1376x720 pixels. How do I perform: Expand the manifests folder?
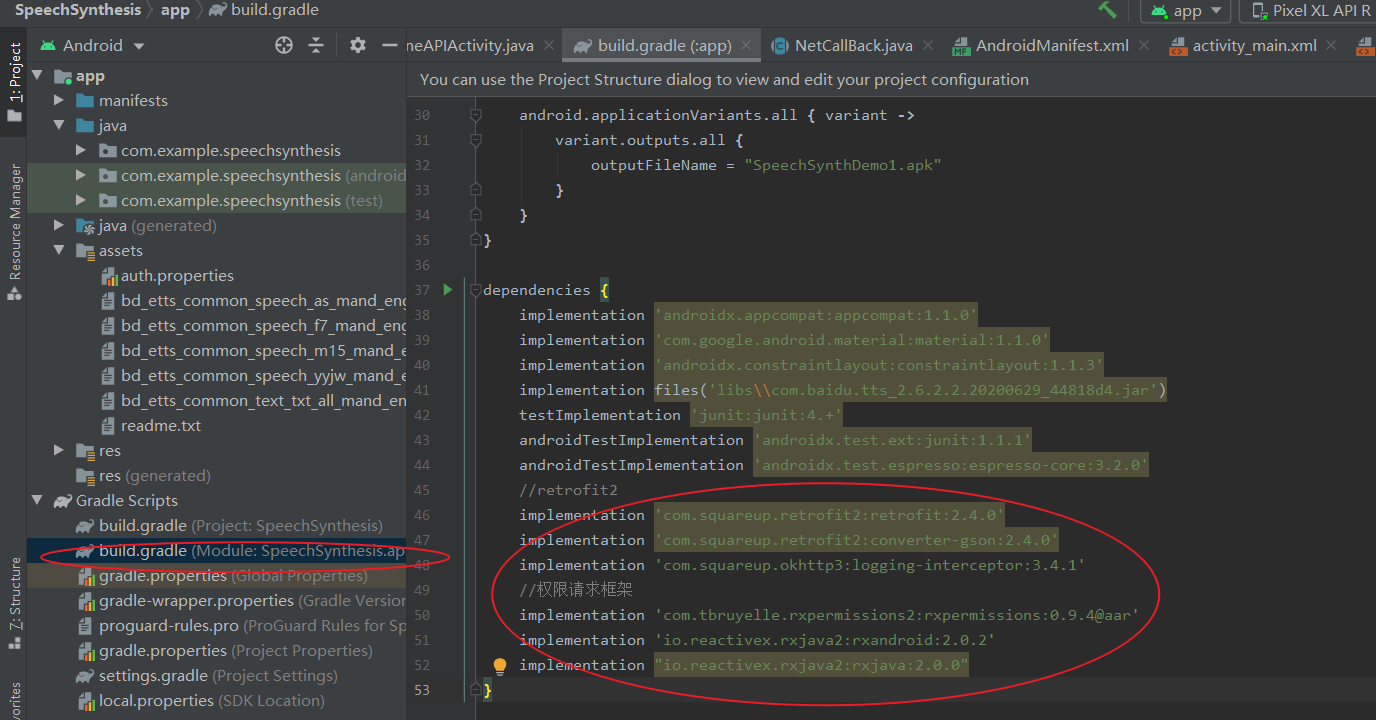pyautogui.click(x=59, y=101)
